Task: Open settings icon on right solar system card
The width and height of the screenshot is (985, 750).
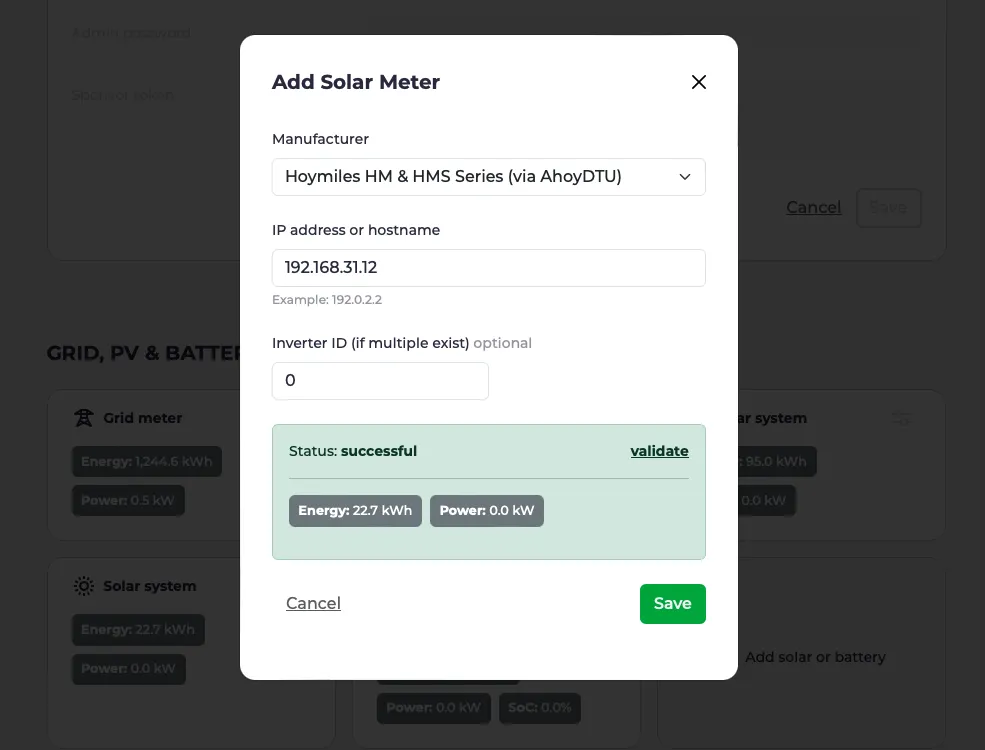Action: (901, 418)
